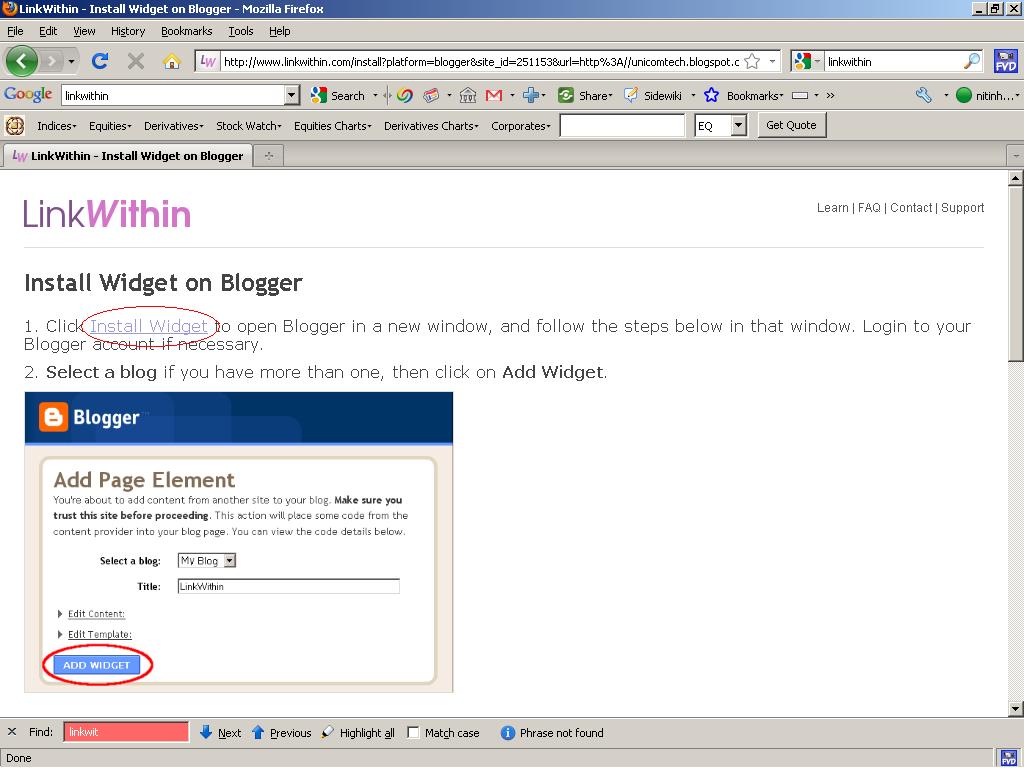Viewport: 1024px width, 768px height.
Task: Open the Derivatives dropdown menu
Action: coord(174,126)
